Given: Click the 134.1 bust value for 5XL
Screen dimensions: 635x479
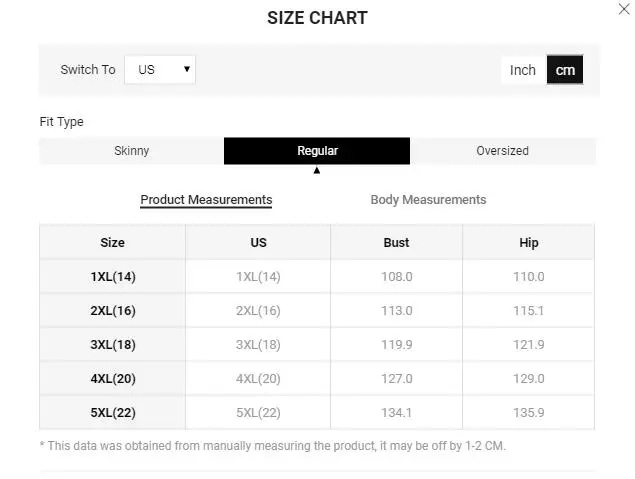Looking at the screenshot, I should (396, 413).
